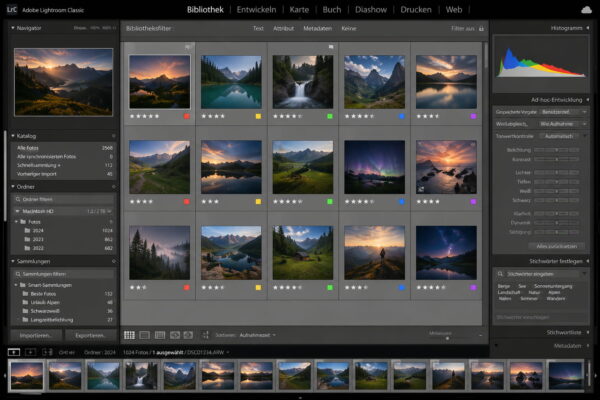This screenshot has height=400, width=600.
Task: Open the Drucken module
Action: (x=416, y=10)
